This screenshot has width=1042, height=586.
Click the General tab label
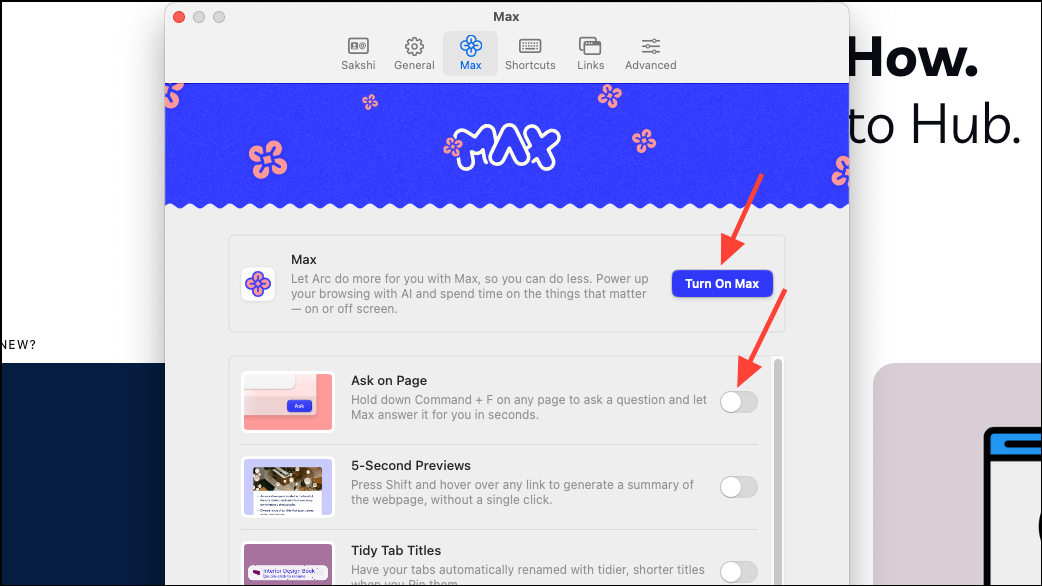(x=414, y=65)
